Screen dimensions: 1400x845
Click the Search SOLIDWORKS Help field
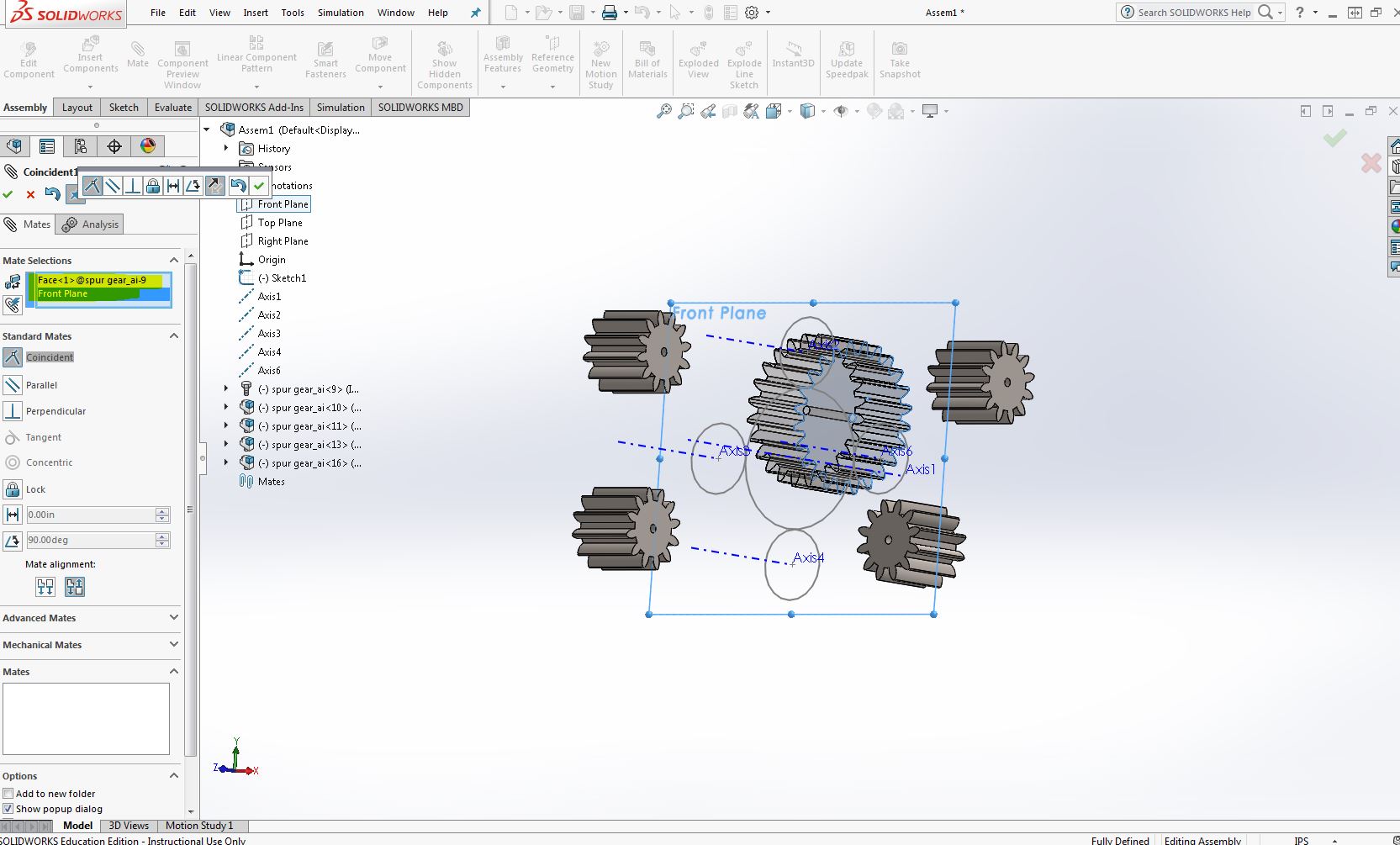point(1194,13)
